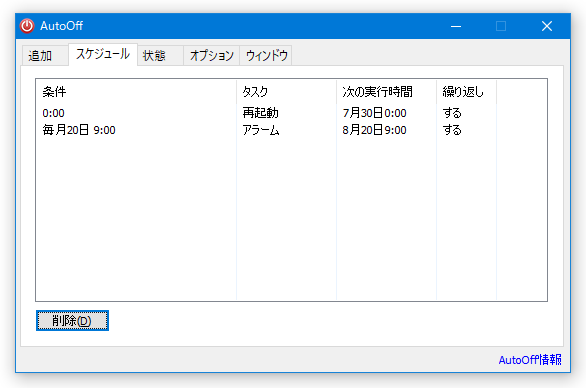Switch to the 追加 tab
The height and width of the screenshot is (388, 586).
(45, 56)
